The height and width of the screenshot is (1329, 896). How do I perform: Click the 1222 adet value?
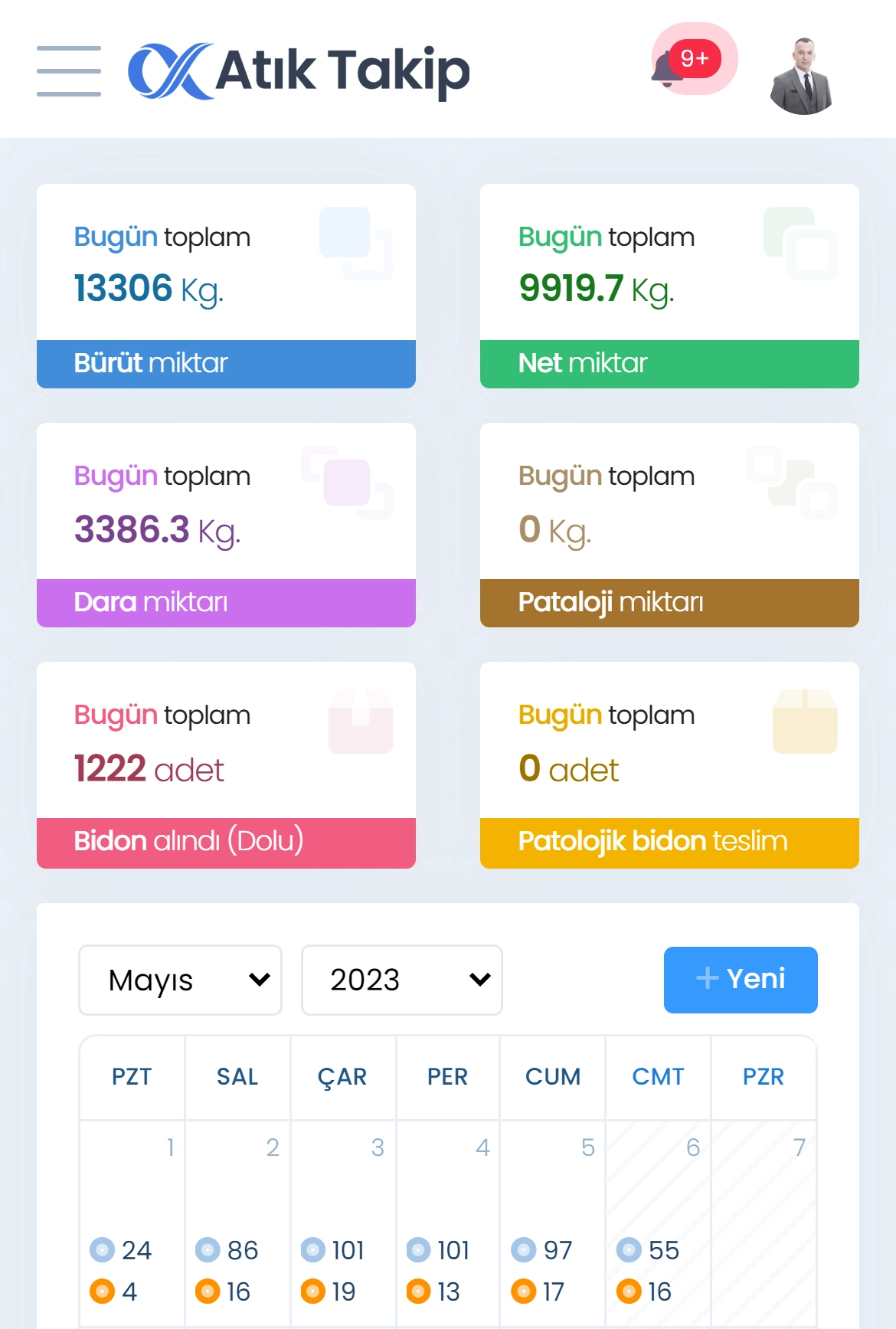tap(149, 769)
